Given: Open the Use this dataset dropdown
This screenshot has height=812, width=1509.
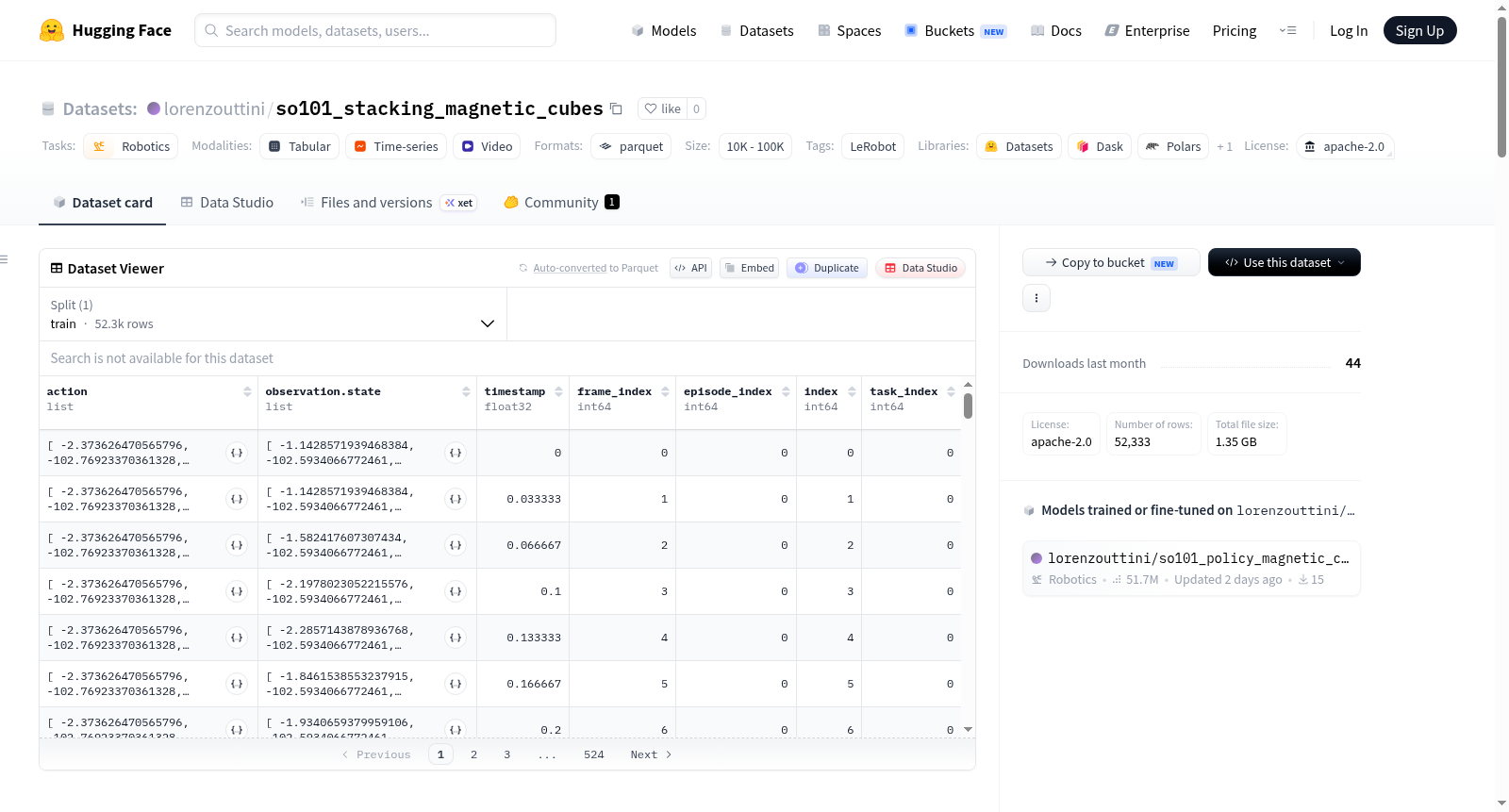Looking at the screenshot, I should [1285, 262].
